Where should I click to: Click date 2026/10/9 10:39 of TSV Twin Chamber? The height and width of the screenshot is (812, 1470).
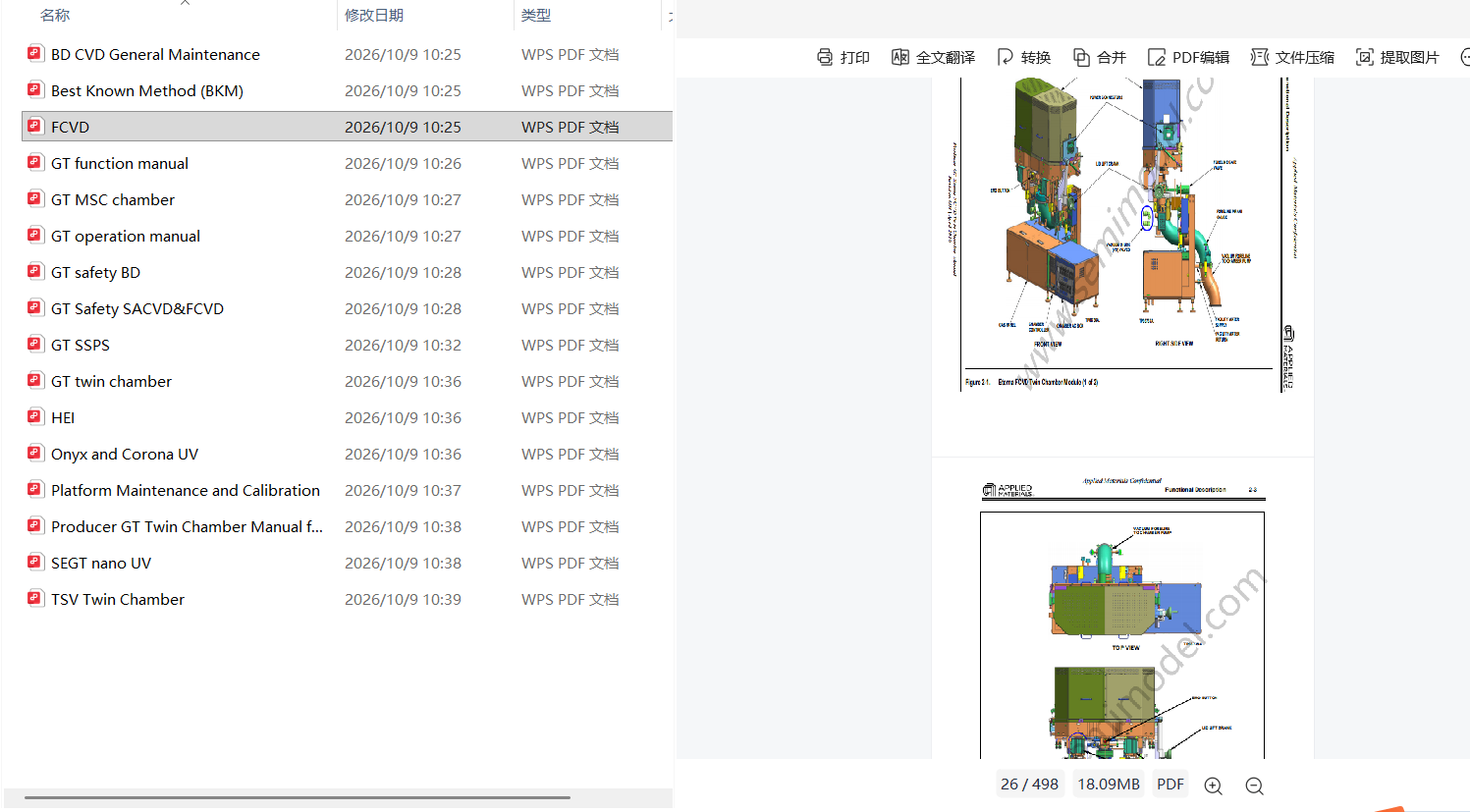pyautogui.click(x=403, y=599)
